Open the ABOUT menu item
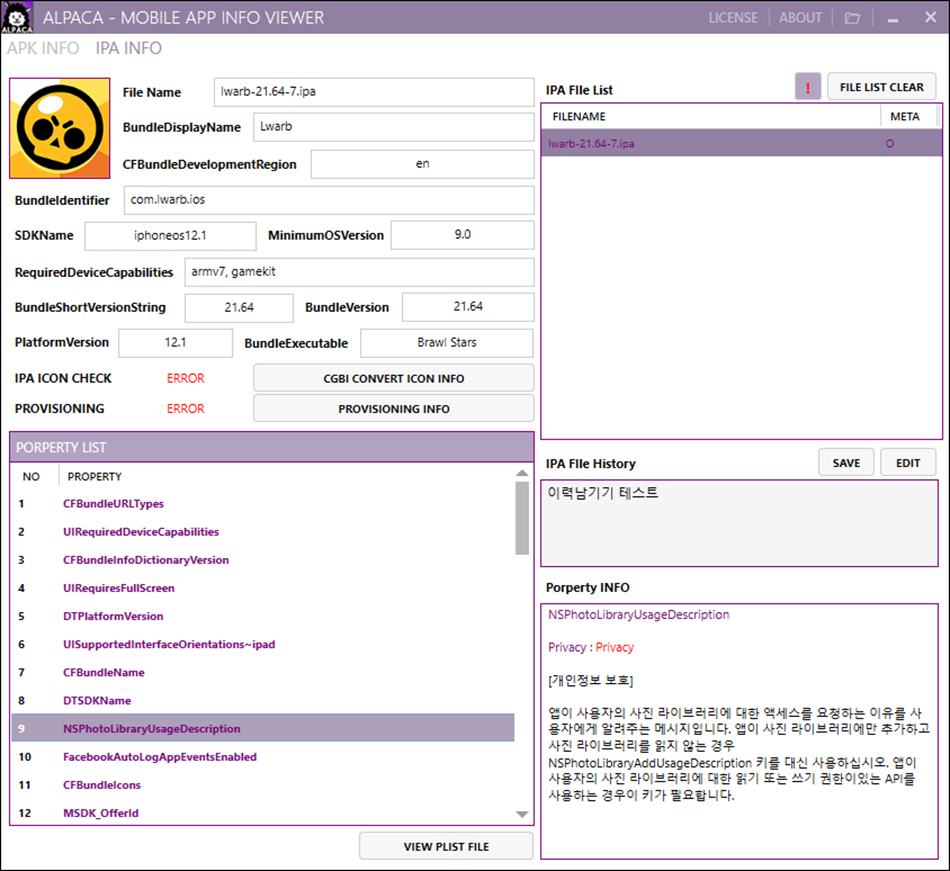Viewport: 950px width, 871px height. click(800, 18)
